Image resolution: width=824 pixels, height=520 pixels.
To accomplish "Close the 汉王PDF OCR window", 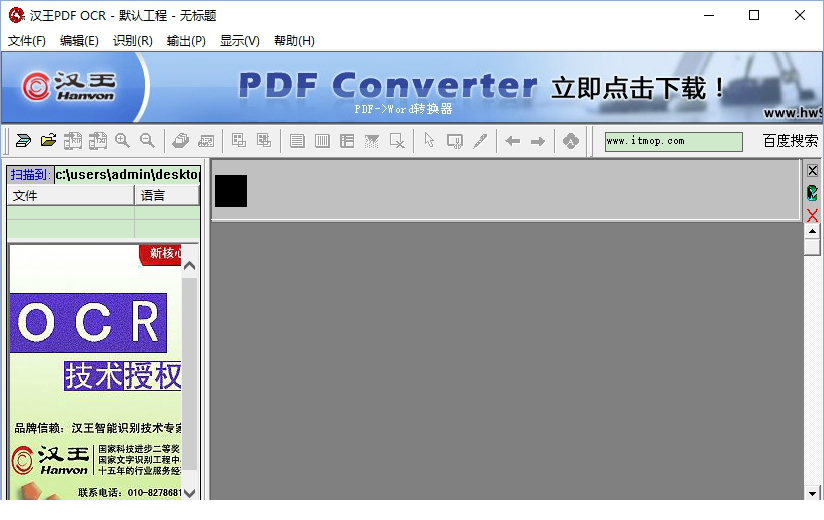I will 800,15.
